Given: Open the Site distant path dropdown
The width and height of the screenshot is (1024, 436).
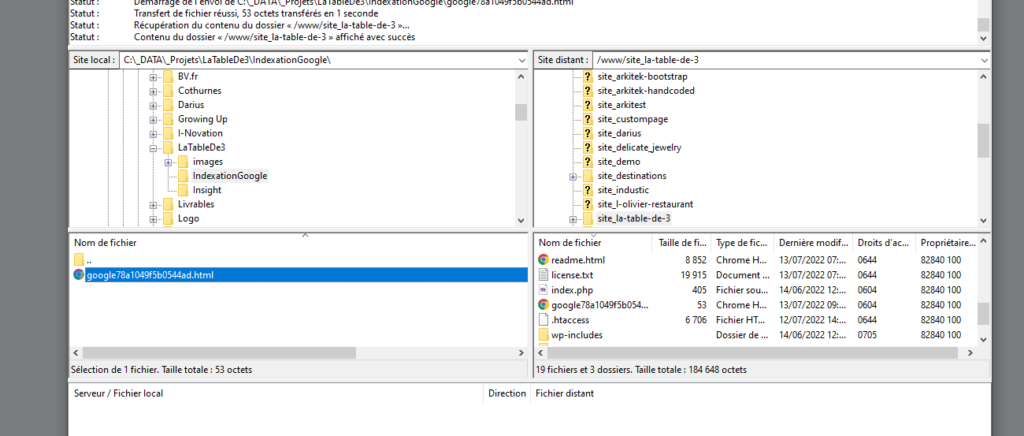Looking at the screenshot, I should pyautogui.click(x=984, y=61).
